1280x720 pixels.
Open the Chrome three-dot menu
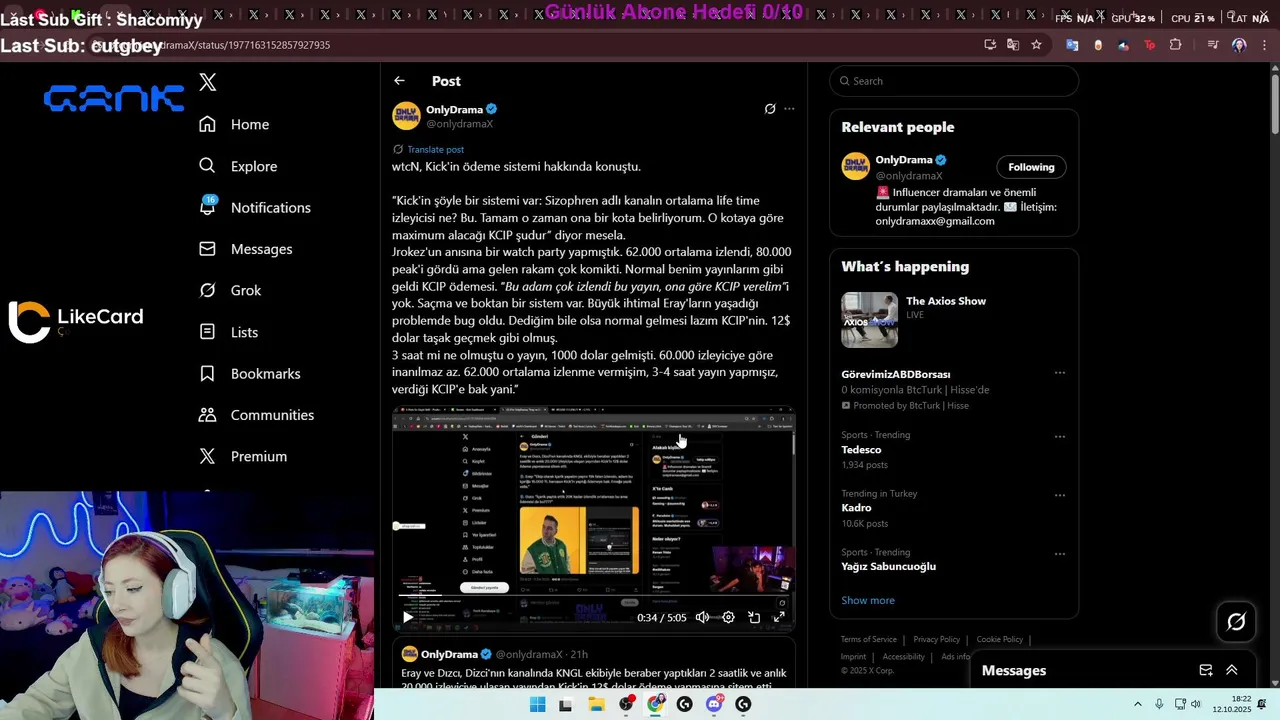point(1263,45)
